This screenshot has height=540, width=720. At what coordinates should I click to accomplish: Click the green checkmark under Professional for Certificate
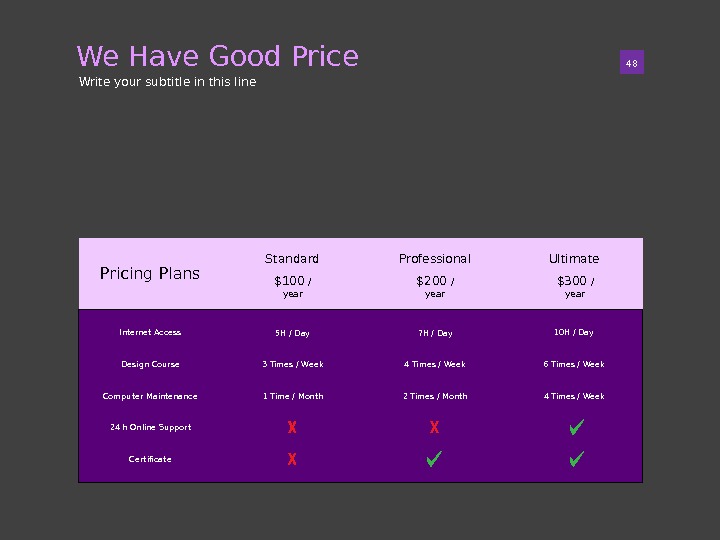click(434, 460)
